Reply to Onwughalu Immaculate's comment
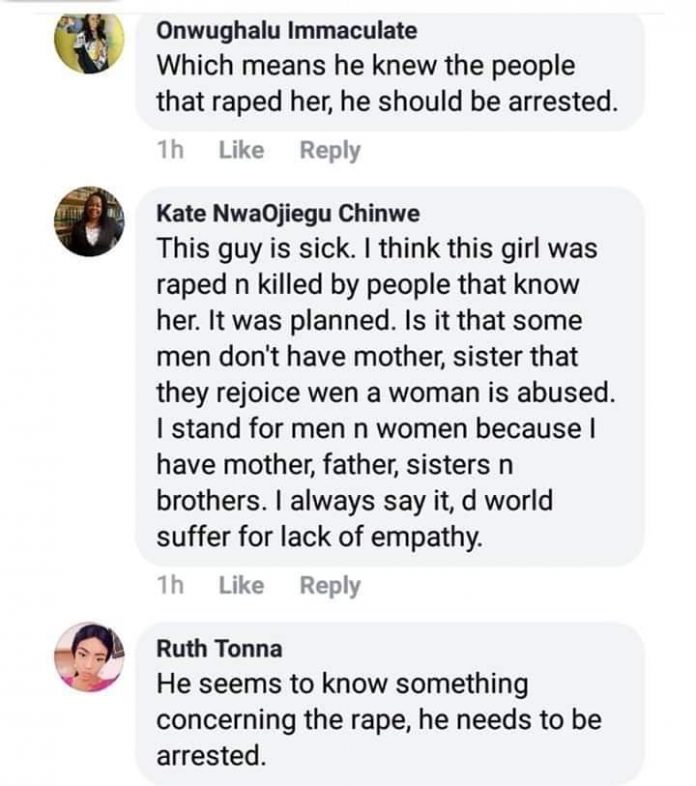The image size is (696, 786). click(x=330, y=151)
